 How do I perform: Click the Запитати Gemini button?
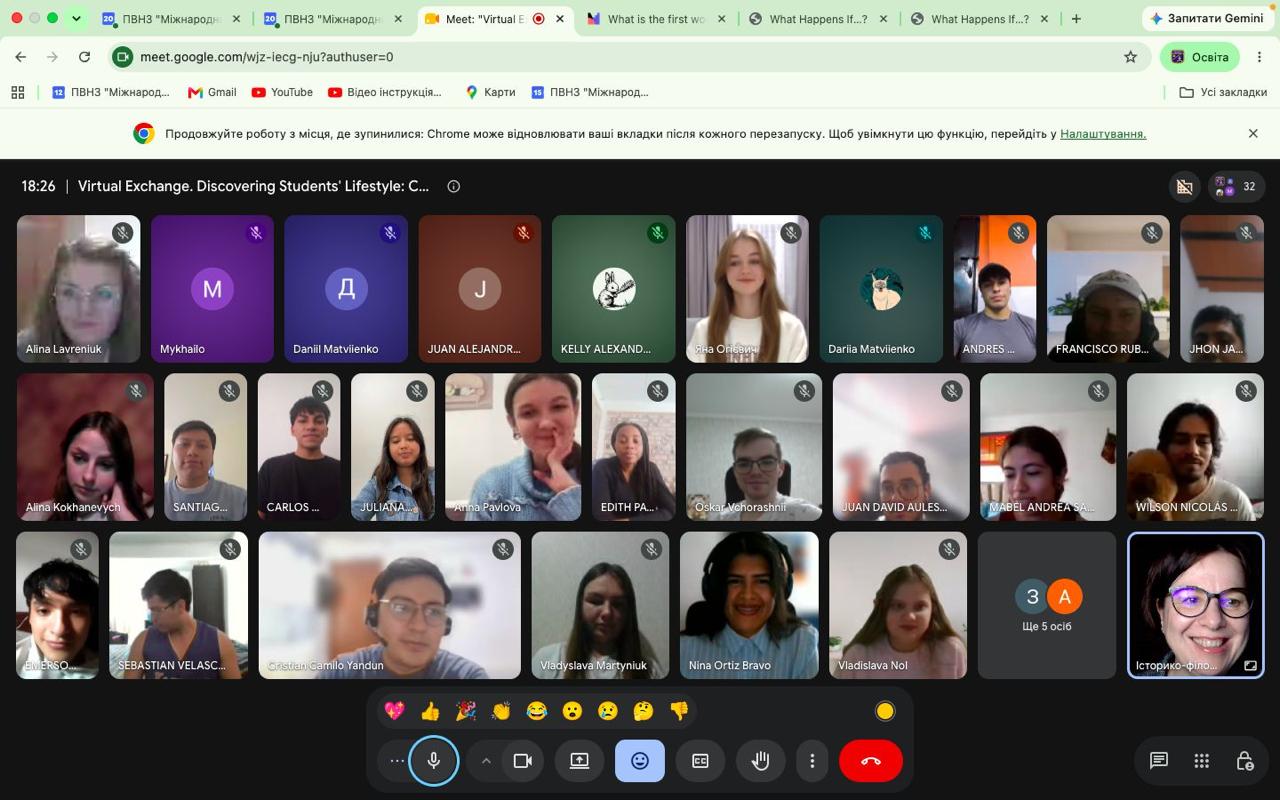1207,19
